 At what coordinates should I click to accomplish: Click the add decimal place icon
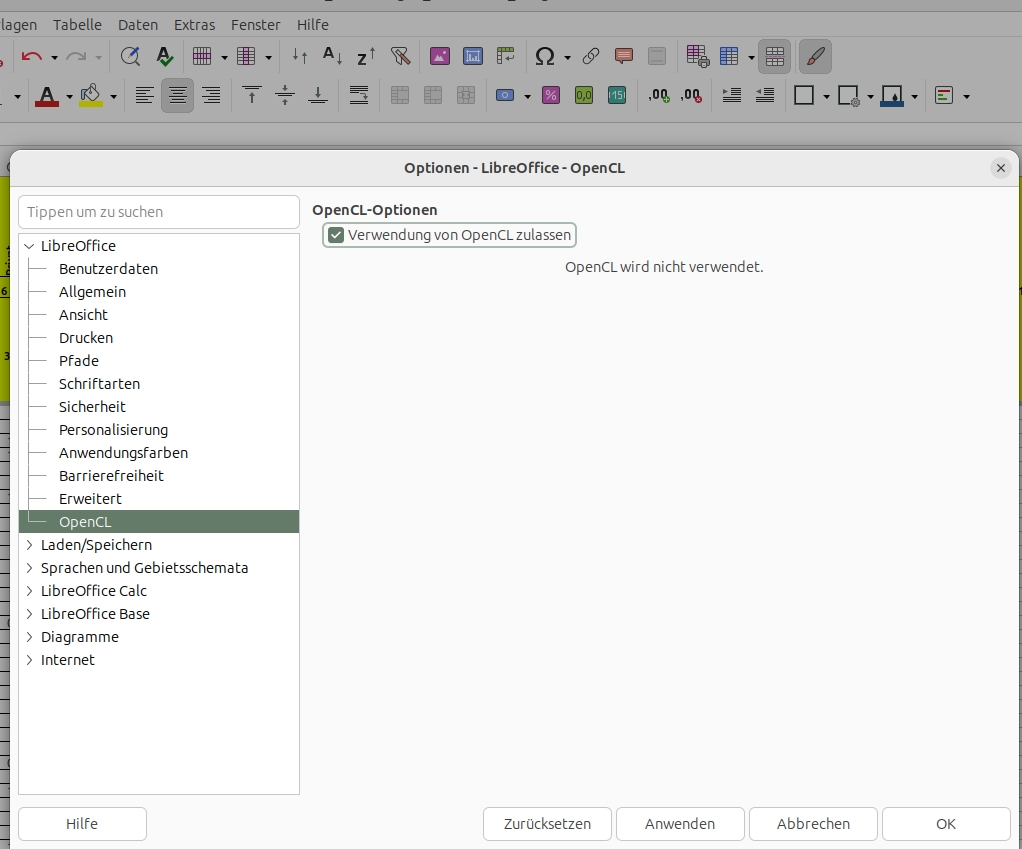658,95
